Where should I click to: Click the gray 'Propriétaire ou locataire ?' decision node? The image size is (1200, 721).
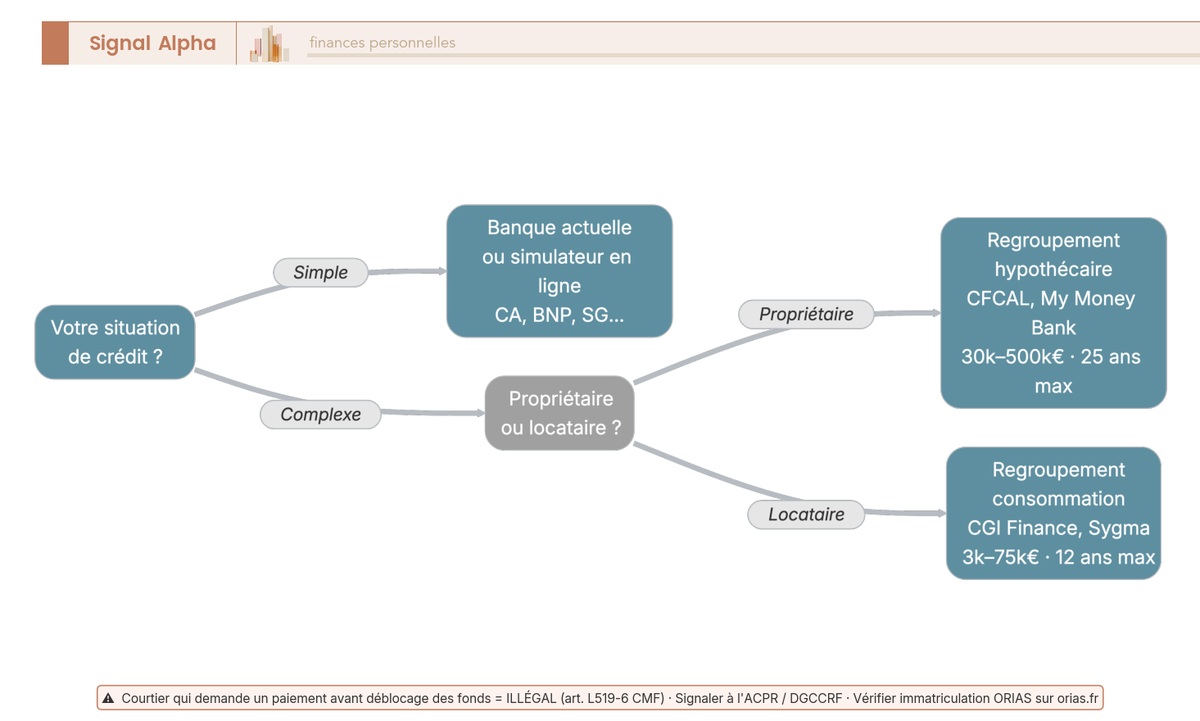click(559, 413)
